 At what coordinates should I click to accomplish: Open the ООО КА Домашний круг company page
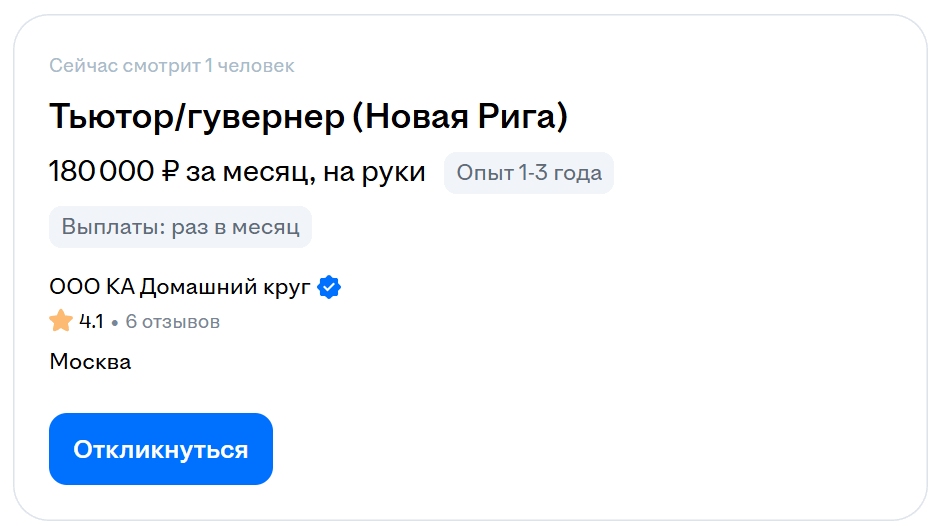pos(180,287)
